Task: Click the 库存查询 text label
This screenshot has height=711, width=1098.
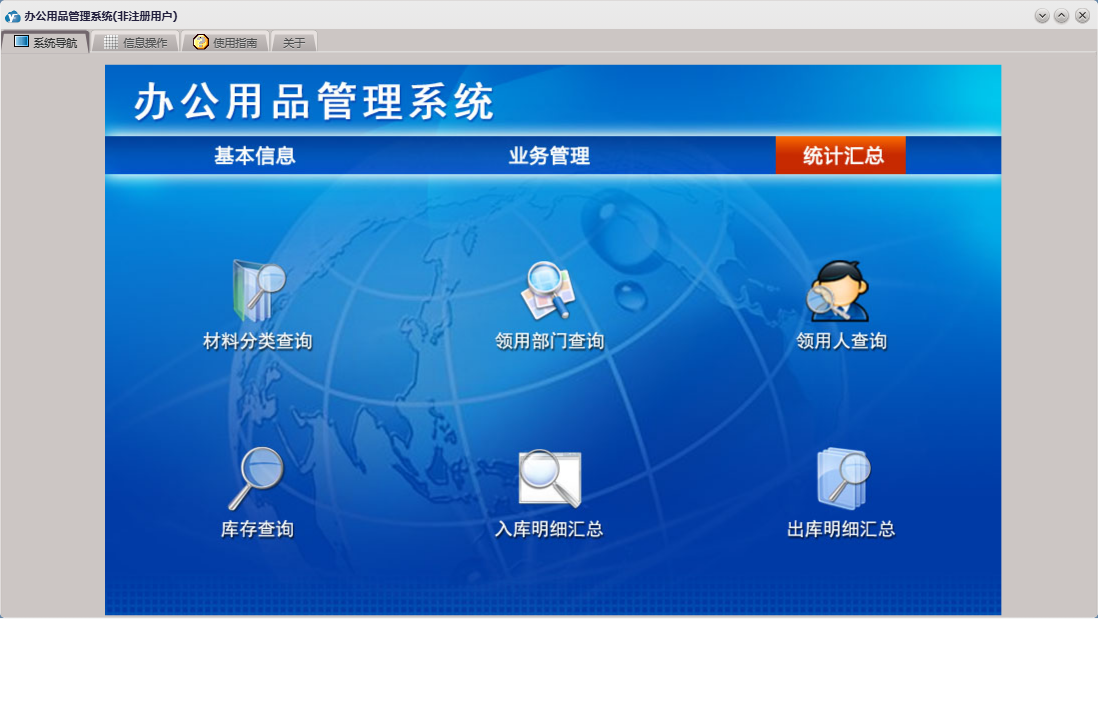Action: 257,529
